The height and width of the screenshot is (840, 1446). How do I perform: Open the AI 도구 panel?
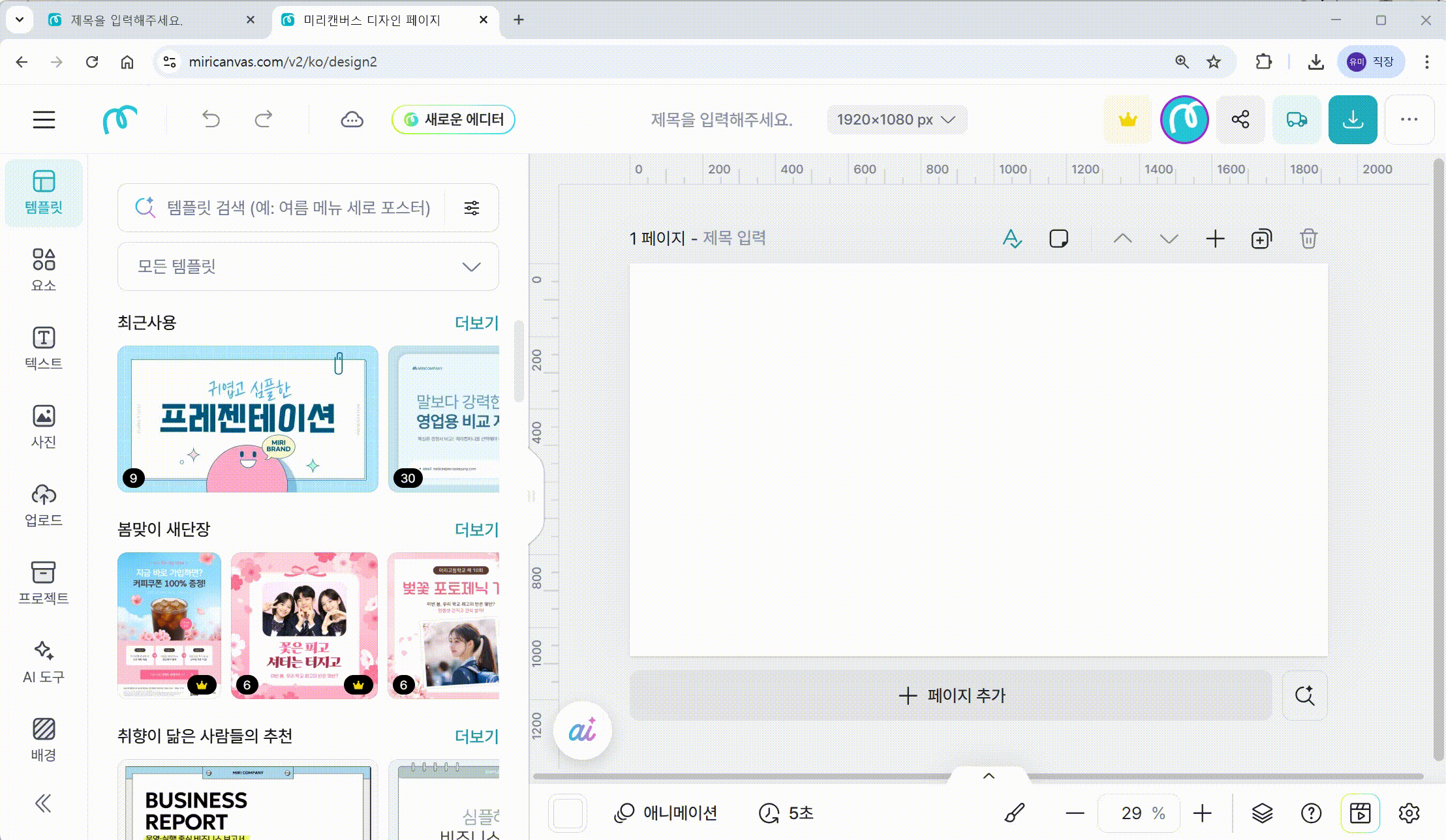44,661
